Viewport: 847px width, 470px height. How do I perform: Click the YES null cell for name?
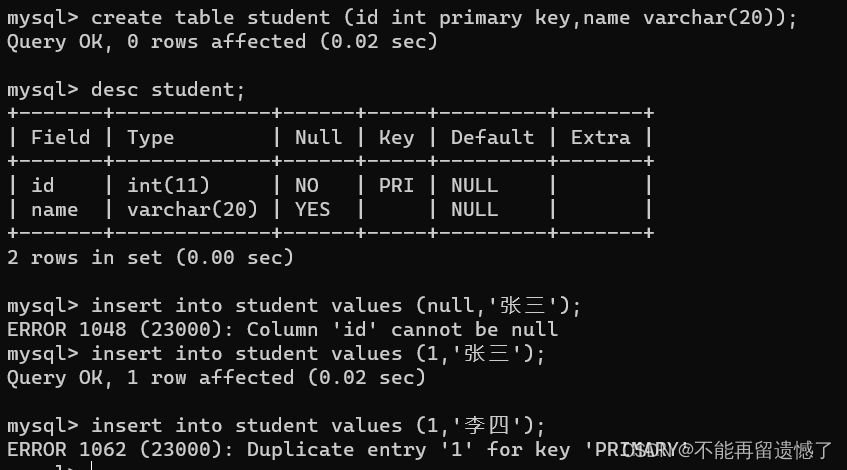pos(312,209)
